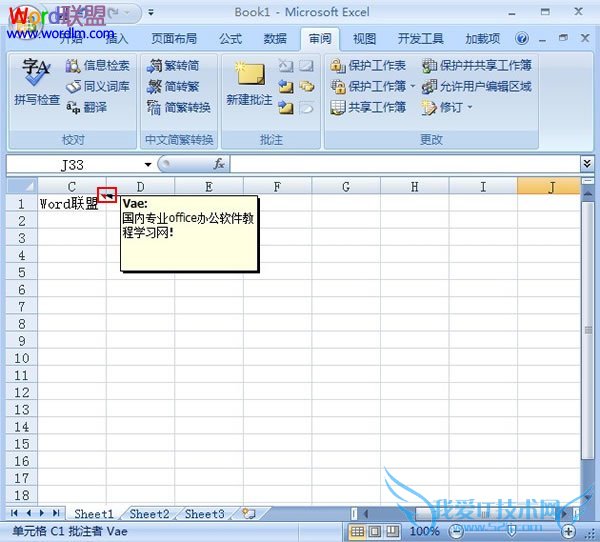Go to the next comment icon

(285, 108)
